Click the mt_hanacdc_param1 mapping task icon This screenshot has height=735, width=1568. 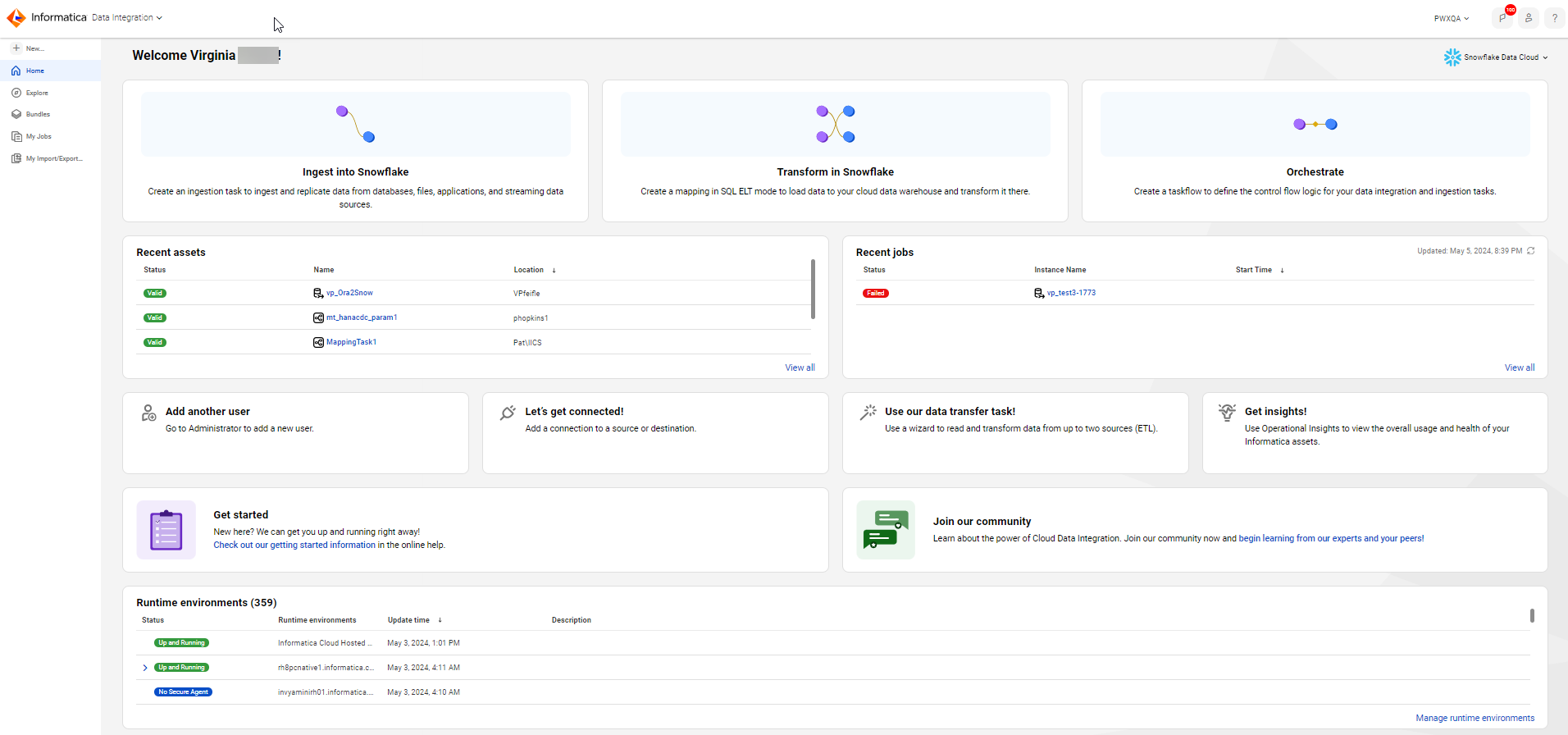pyautogui.click(x=318, y=317)
